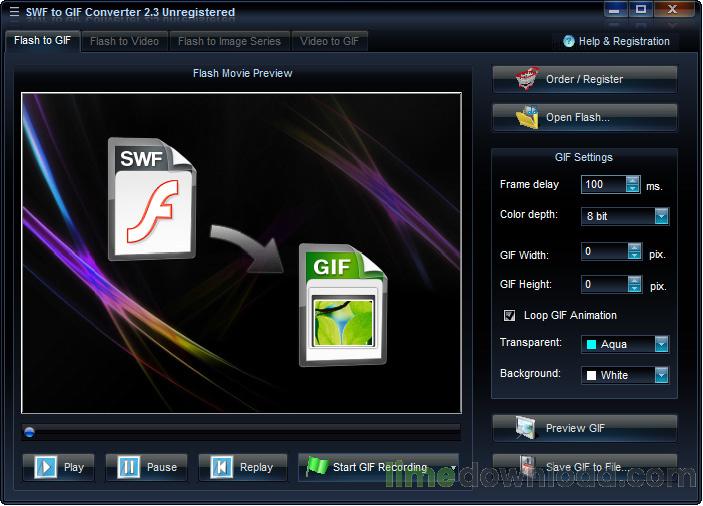
Task: Toggle the Loop GIF Animation checkbox
Action: (x=510, y=315)
